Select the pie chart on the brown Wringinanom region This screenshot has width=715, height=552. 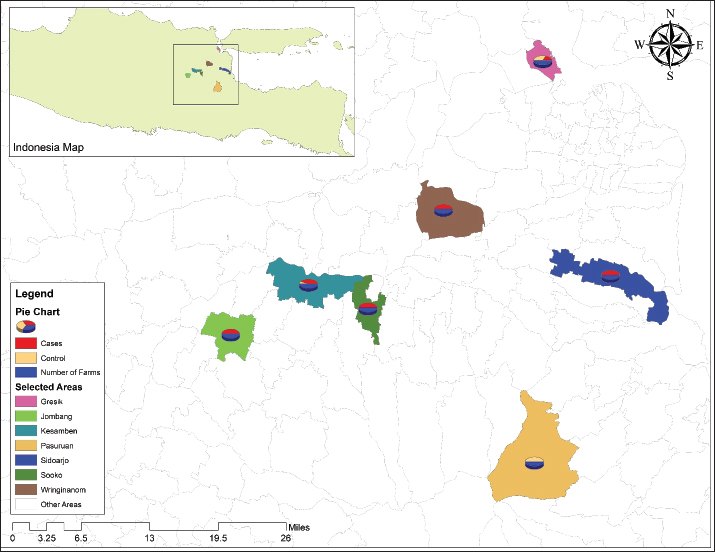[443, 210]
